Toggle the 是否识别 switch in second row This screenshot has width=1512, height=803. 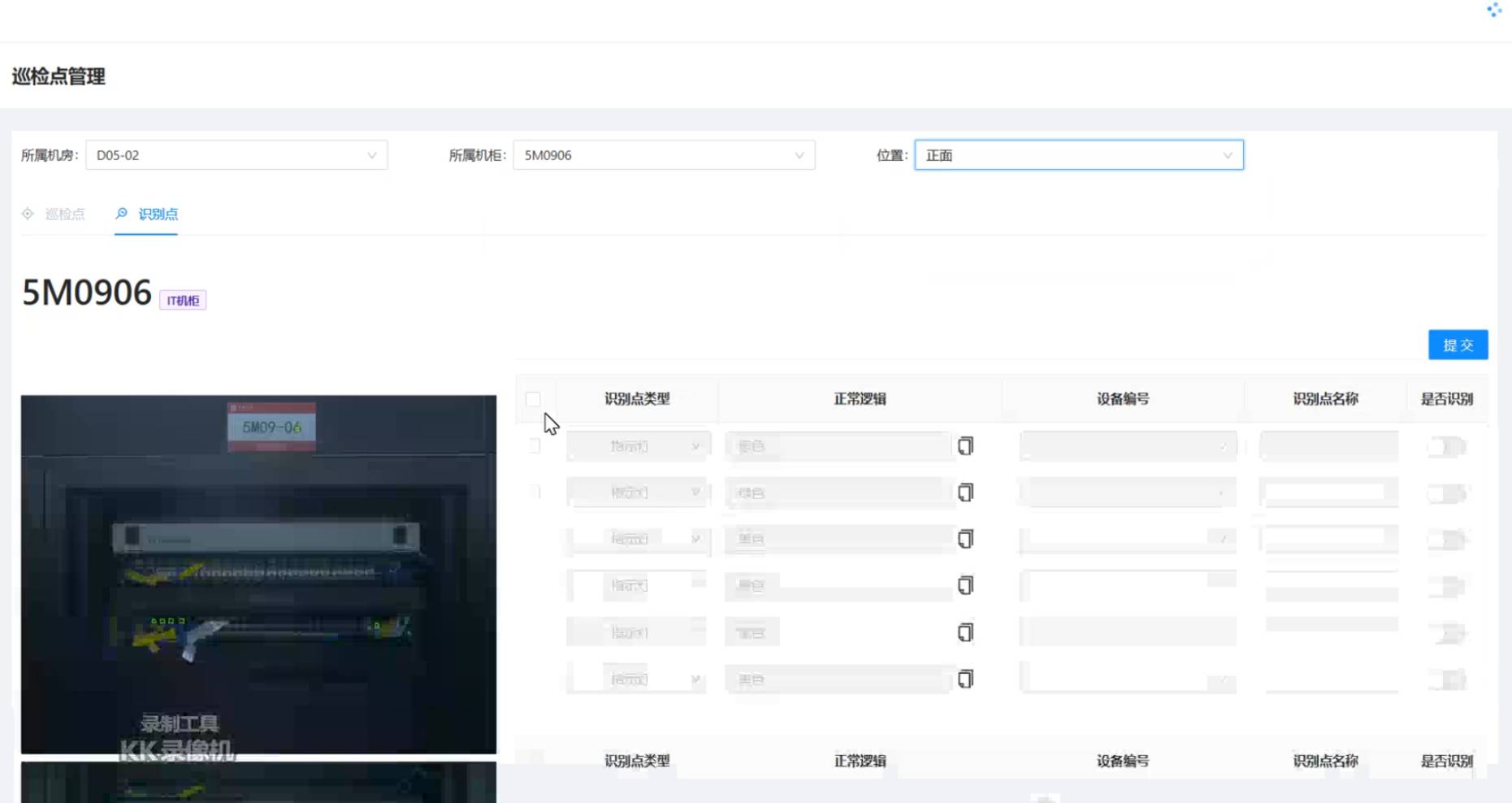tap(1446, 493)
